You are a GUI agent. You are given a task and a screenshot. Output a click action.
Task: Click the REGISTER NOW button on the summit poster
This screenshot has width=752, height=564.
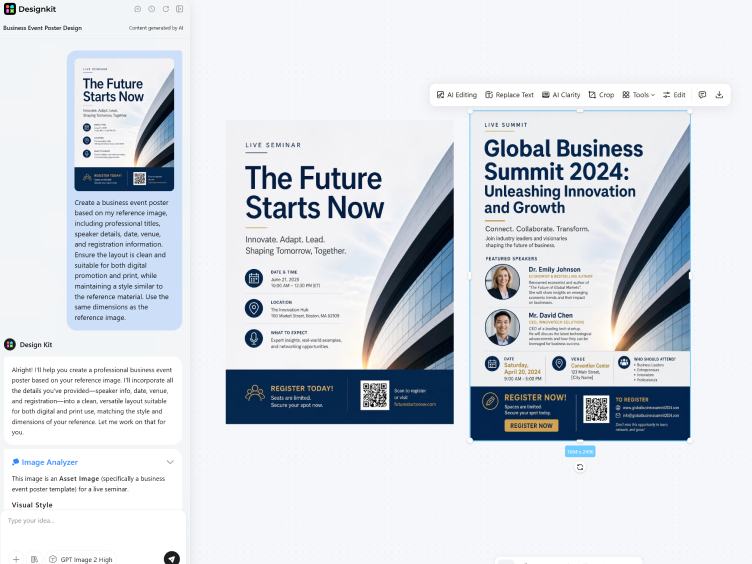(x=531, y=425)
